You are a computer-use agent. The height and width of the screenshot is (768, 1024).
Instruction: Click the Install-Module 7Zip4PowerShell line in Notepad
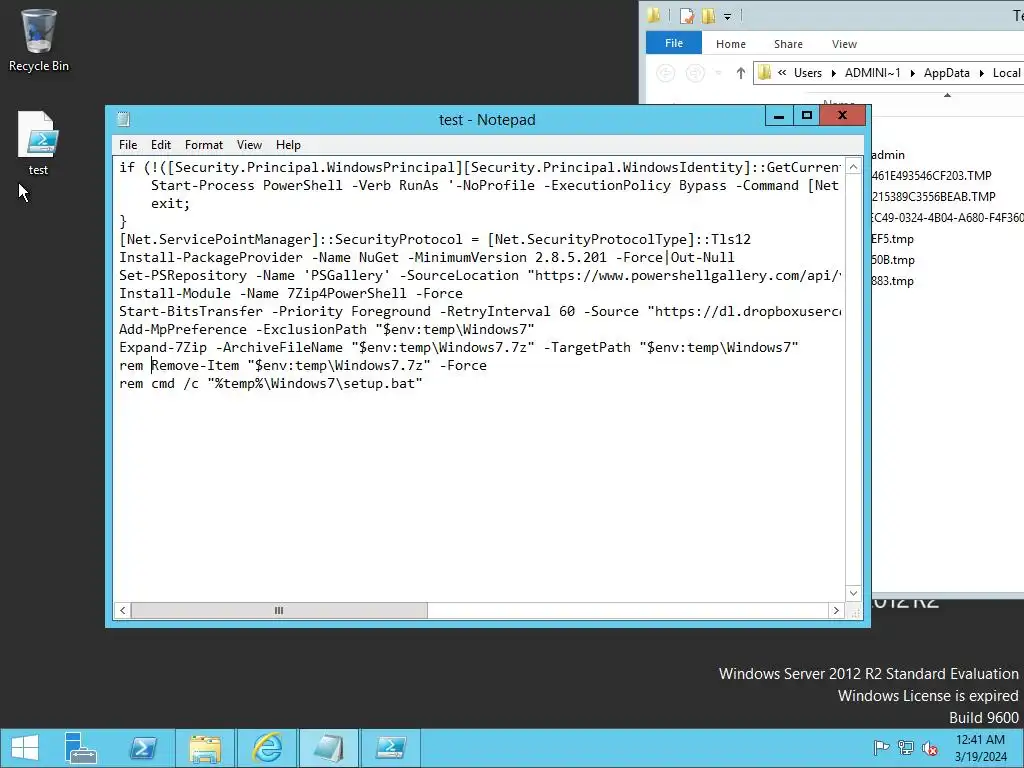coord(291,293)
